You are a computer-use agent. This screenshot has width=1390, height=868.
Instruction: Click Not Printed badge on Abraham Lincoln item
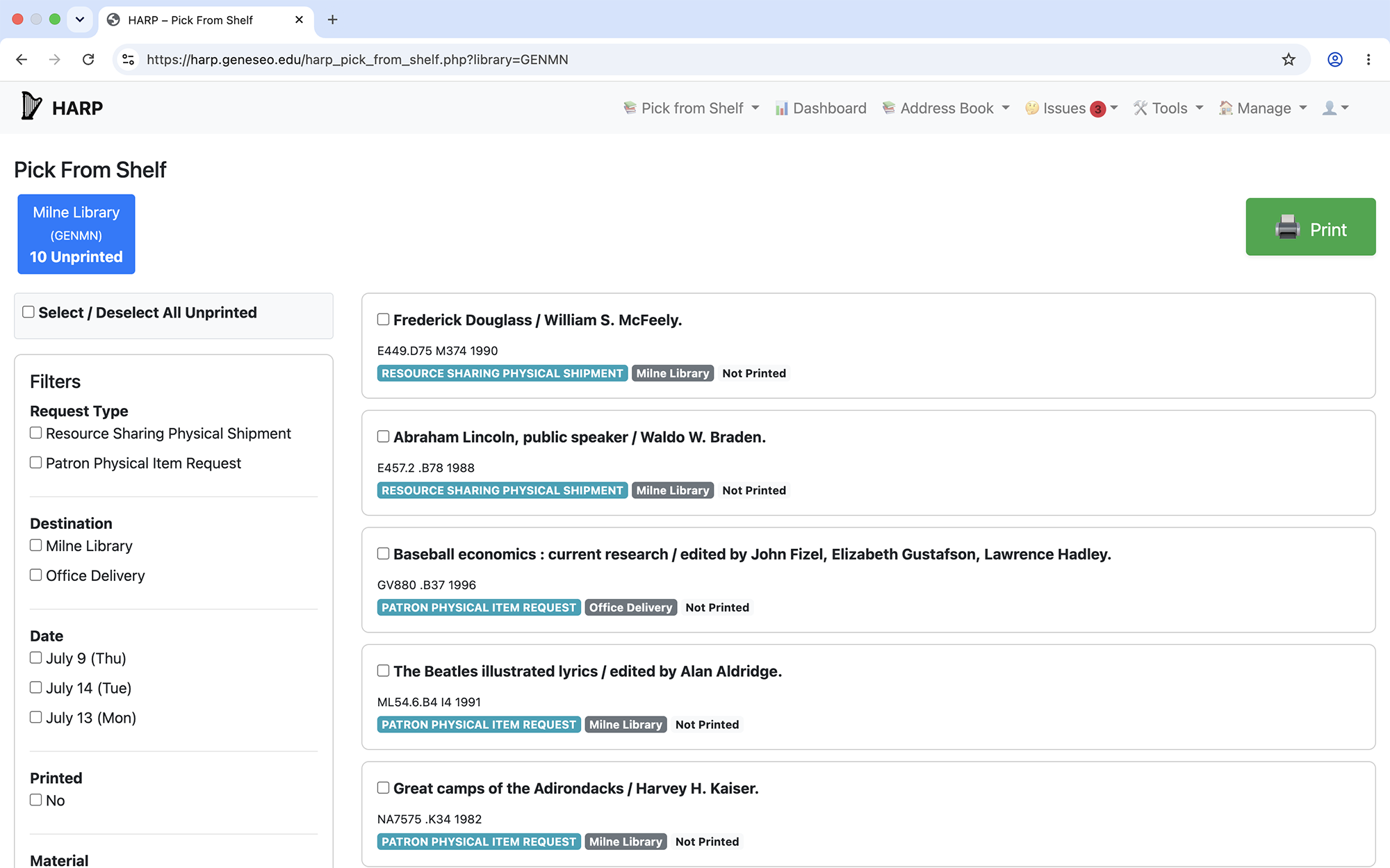754,491
